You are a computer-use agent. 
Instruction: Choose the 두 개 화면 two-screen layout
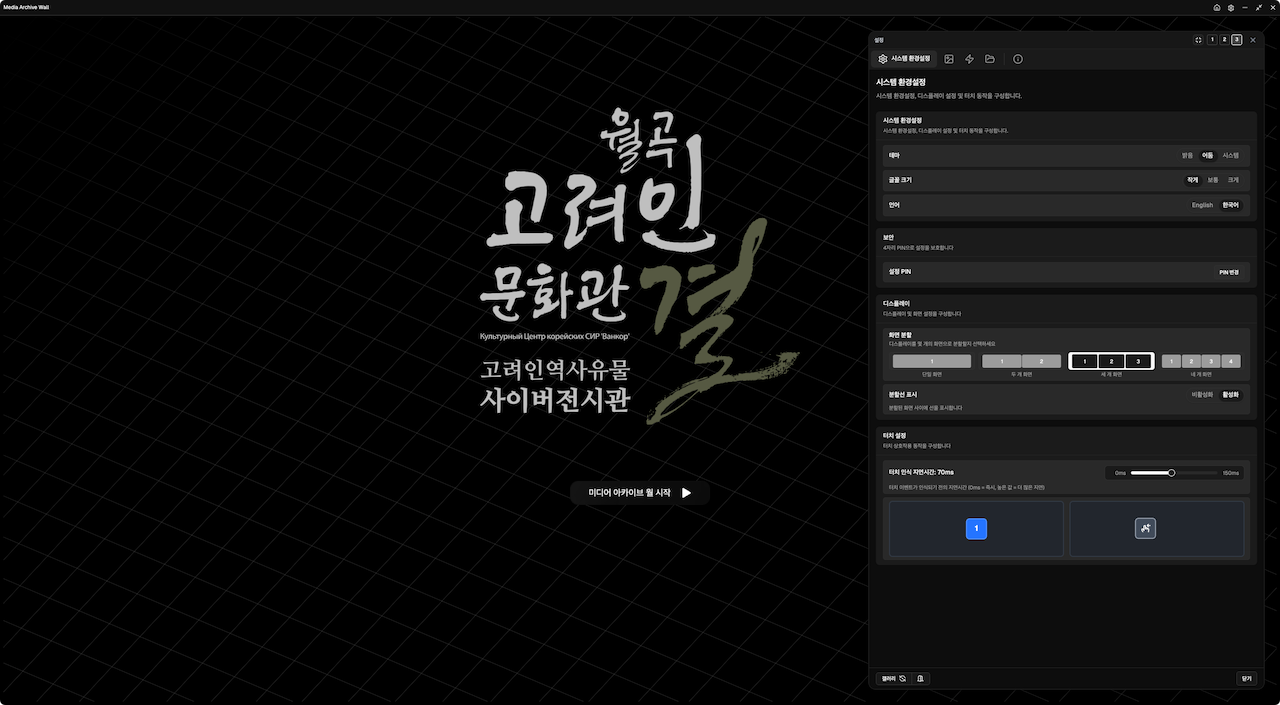[x=1021, y=362]
